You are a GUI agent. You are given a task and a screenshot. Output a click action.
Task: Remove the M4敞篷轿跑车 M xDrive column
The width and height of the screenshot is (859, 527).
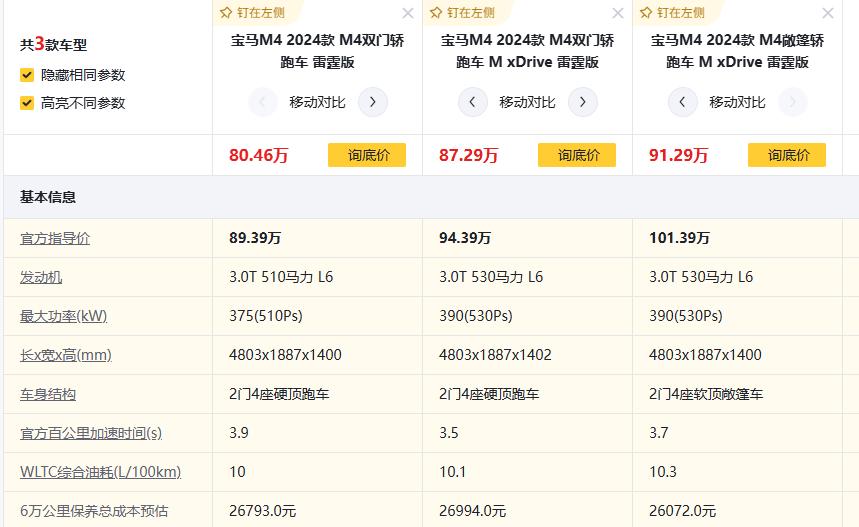pos(827,13)
